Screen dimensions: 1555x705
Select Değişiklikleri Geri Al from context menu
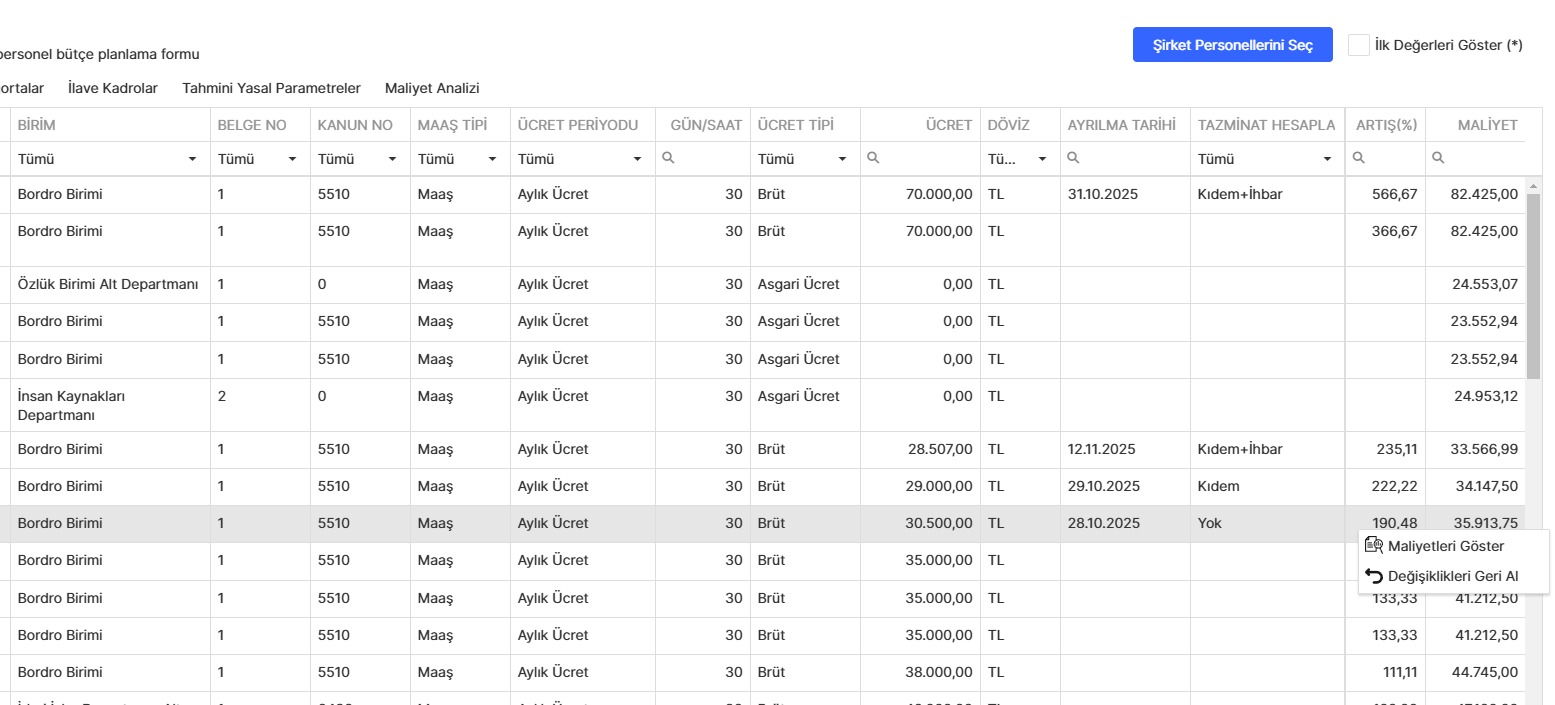[1452, 576]
